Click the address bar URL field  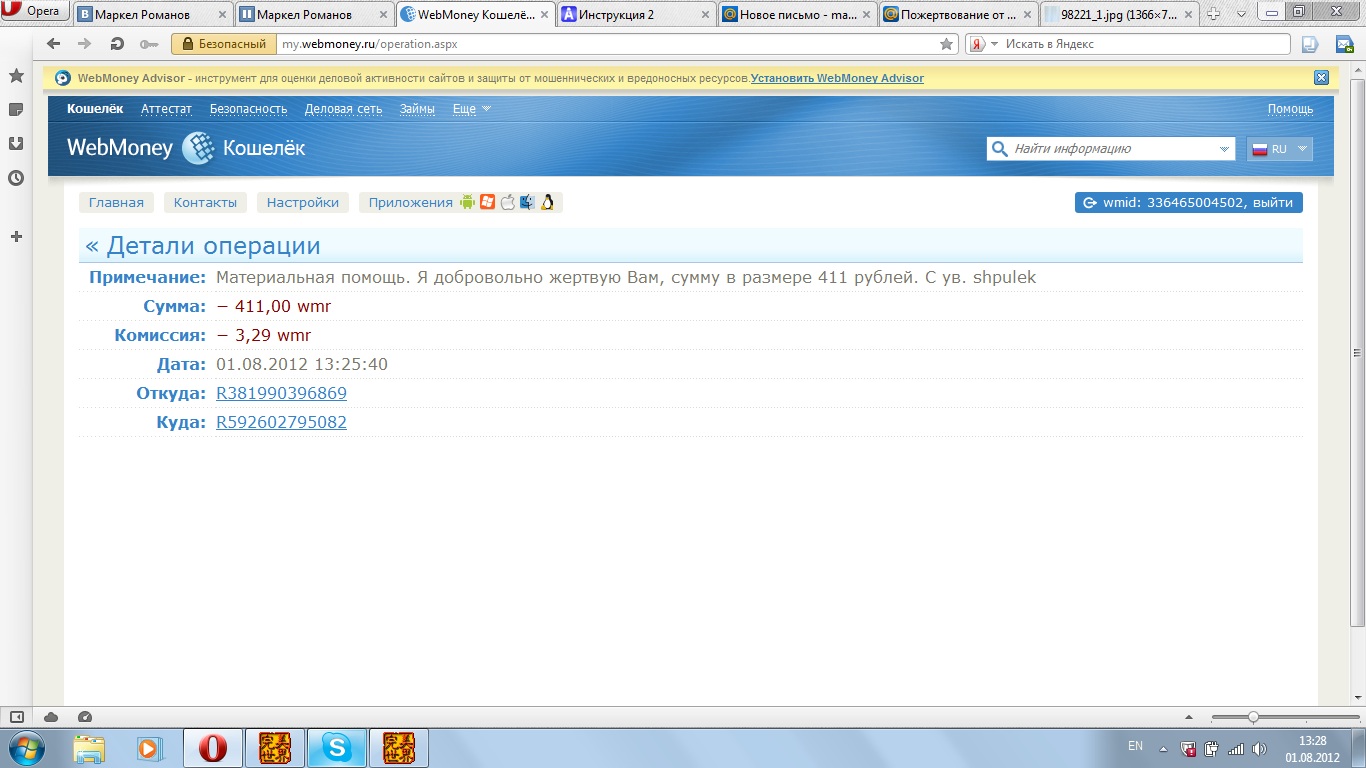pos(608,44)
